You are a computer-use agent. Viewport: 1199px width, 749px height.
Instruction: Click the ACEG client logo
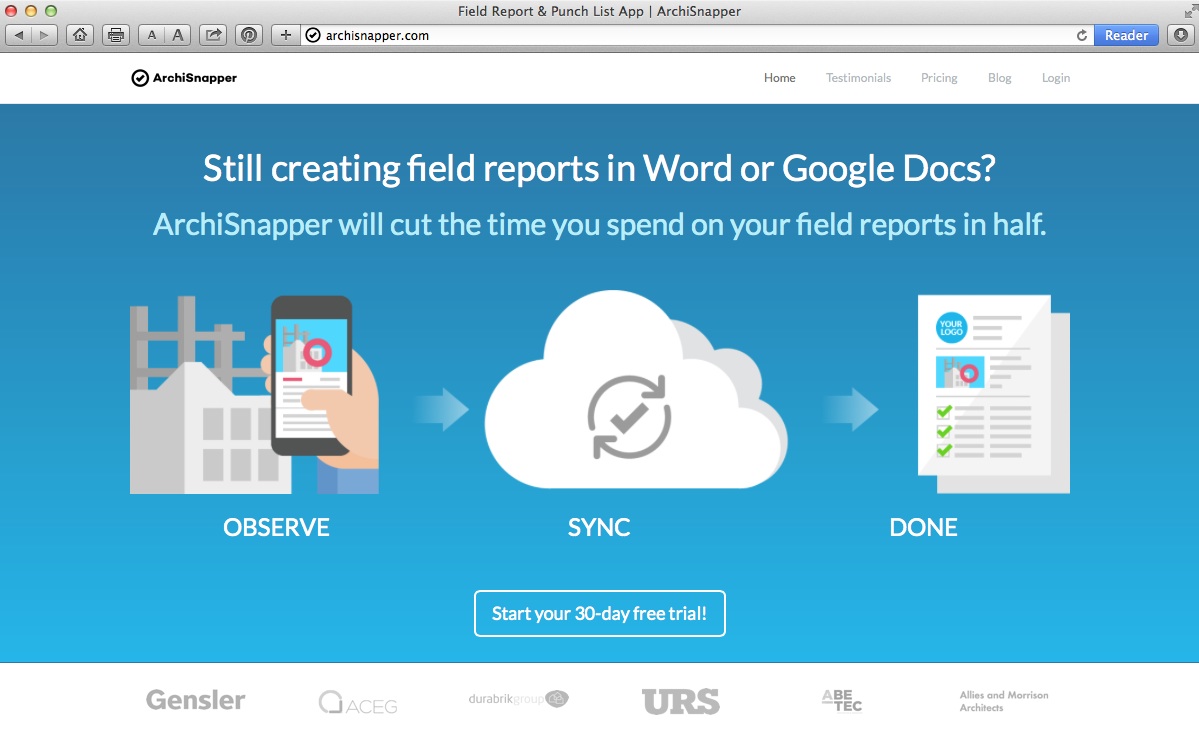358,702
